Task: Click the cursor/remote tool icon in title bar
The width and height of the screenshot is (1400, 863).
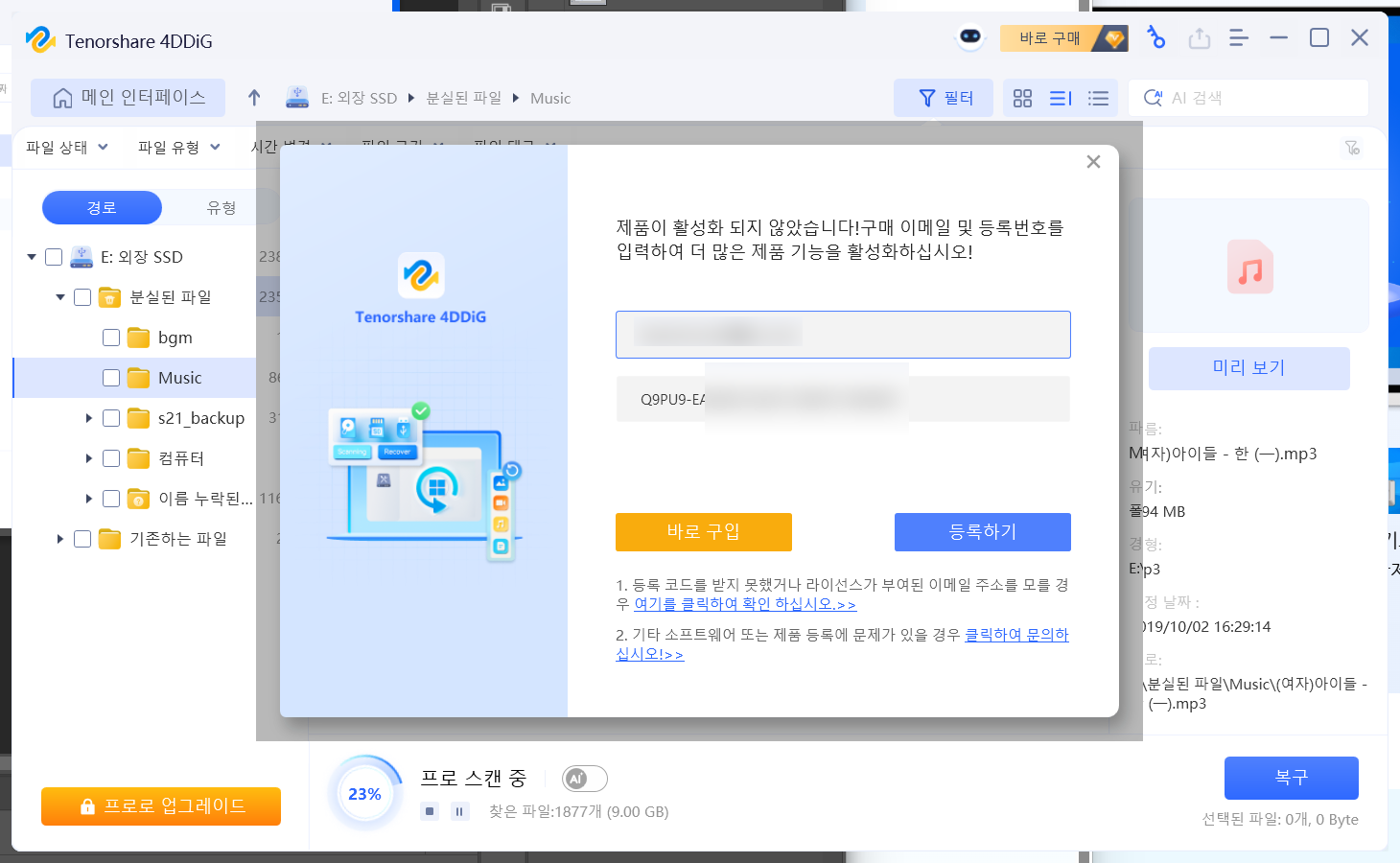Action: (x=1156, y=38)
